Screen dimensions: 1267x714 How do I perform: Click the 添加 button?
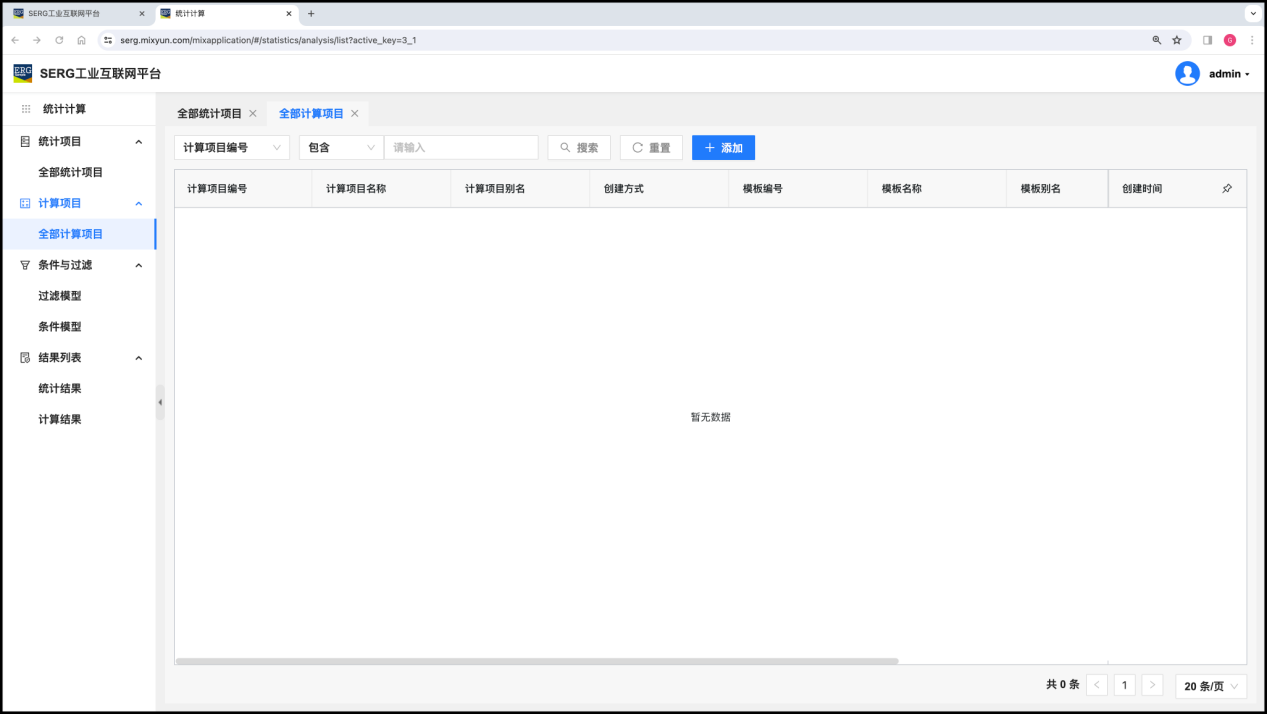click(723, 148)
